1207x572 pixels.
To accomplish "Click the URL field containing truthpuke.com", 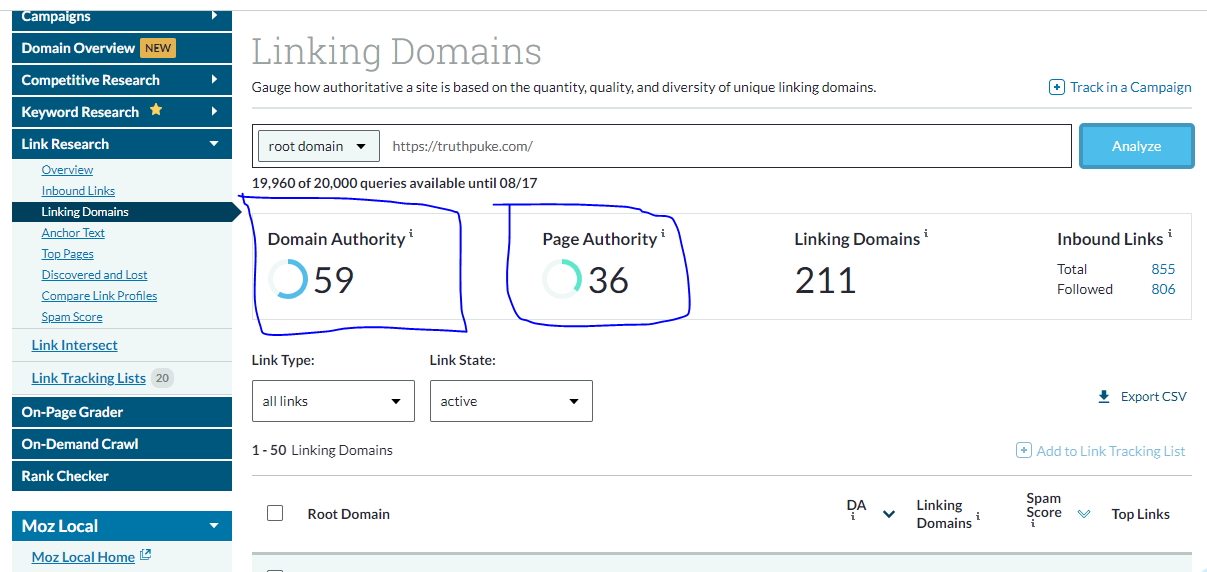I will (726, 146).
